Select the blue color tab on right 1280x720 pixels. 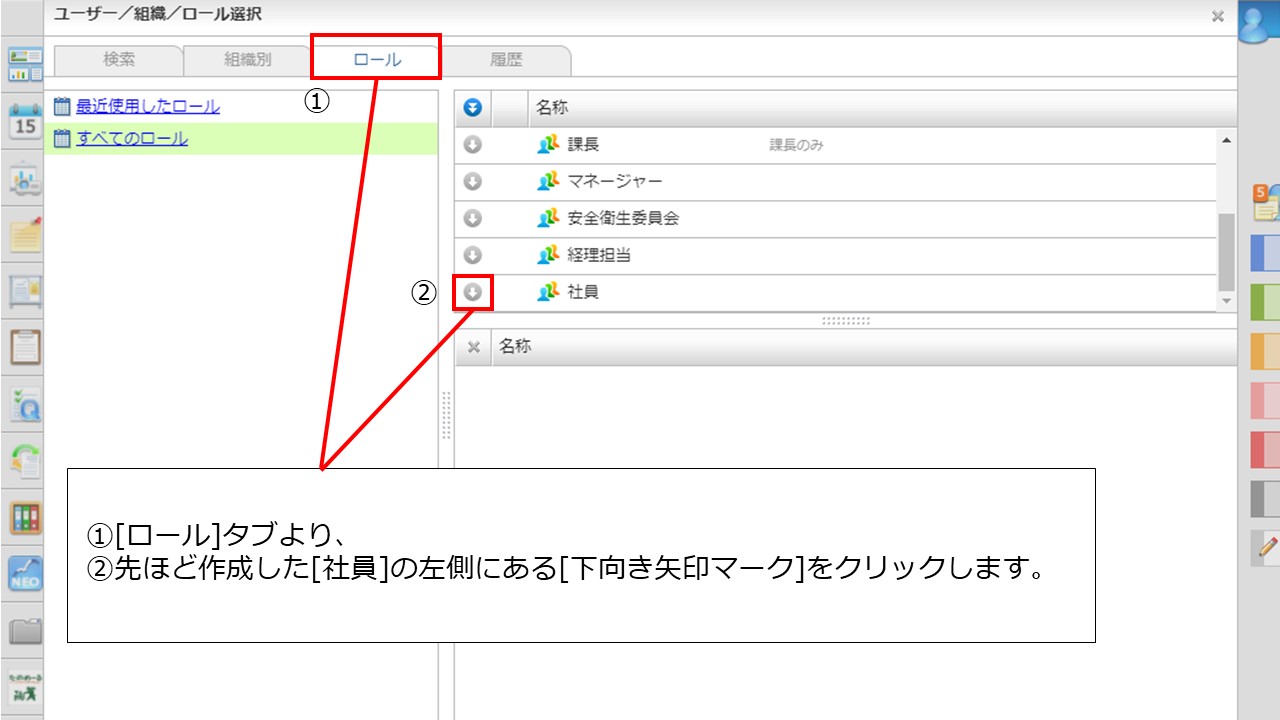(x=1265, y=254)
